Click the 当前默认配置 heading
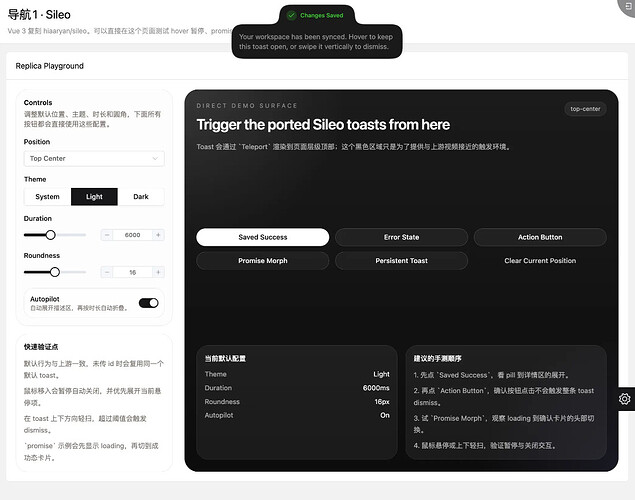Viewport: 635px width, 500px height. click(225, 359)
